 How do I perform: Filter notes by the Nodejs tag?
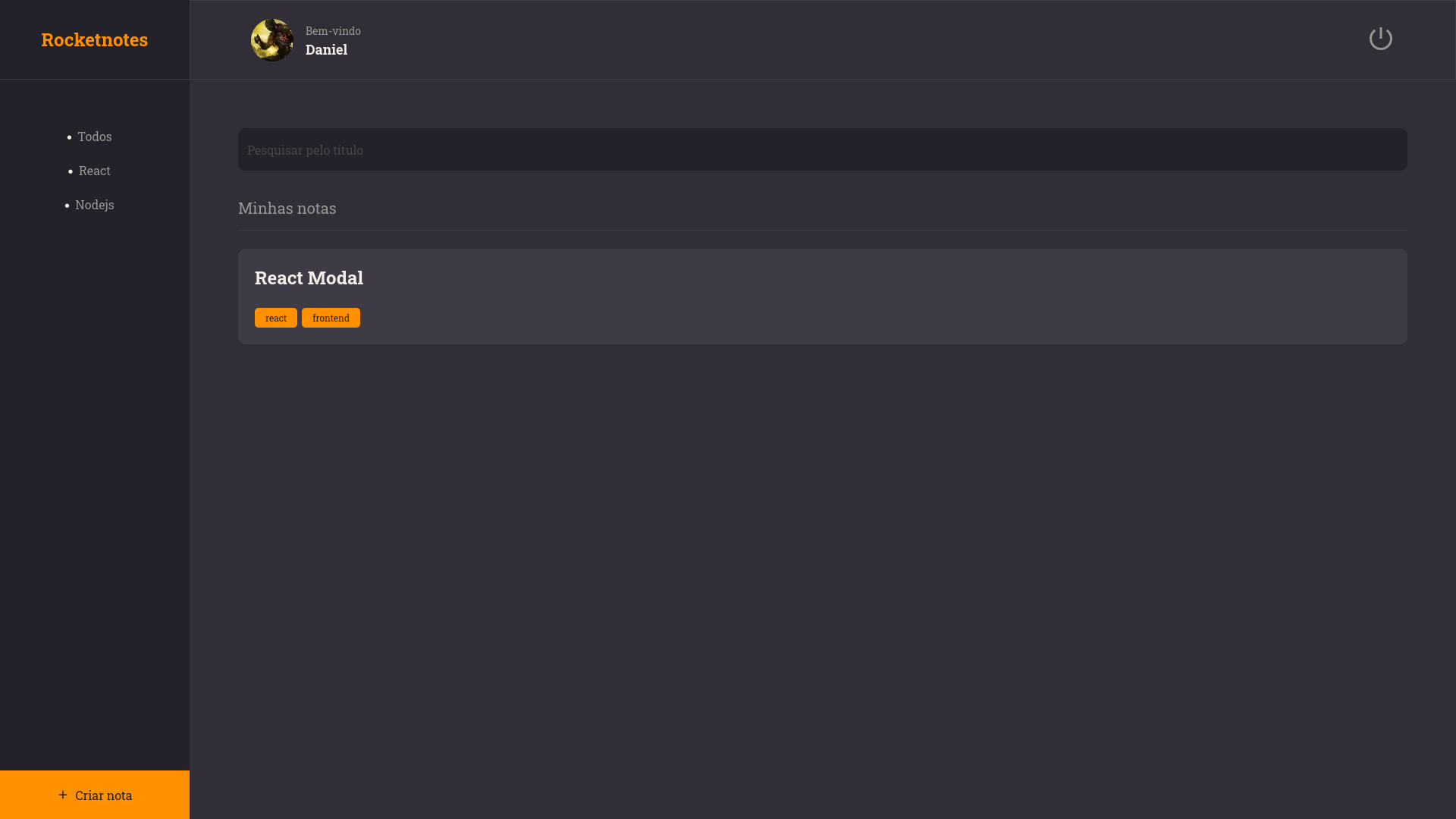94,205
